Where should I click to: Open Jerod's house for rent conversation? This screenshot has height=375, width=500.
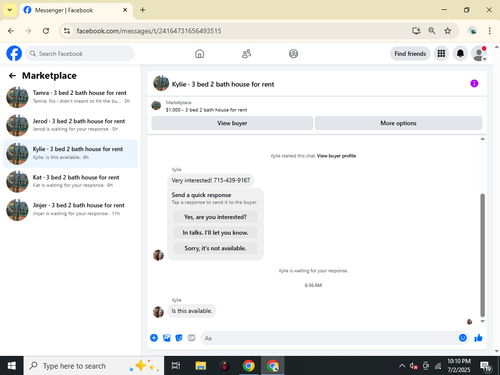pyautogui.click(x=70, y=125)
